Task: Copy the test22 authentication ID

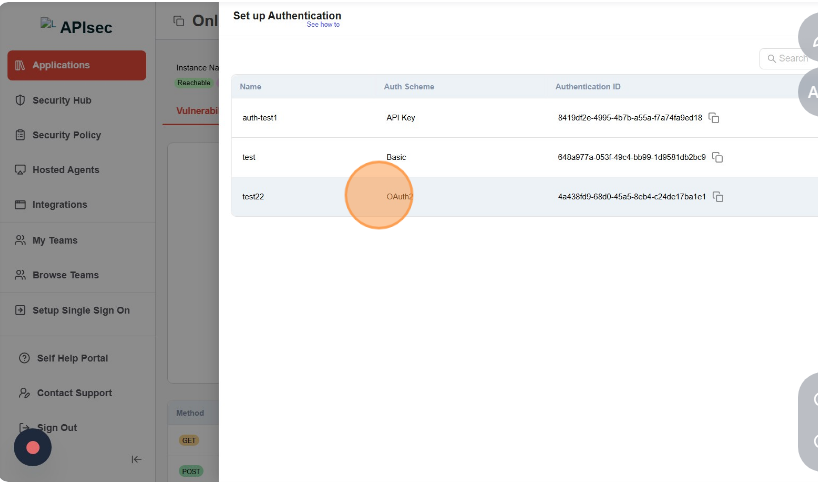Action: point(718,197)
